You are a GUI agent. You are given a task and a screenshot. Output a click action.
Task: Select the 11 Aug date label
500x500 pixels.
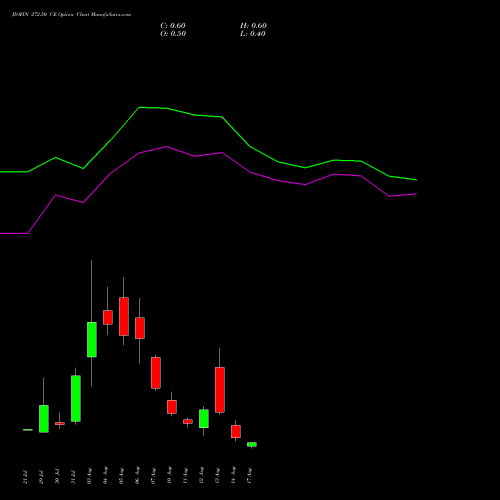click(185, 476)
